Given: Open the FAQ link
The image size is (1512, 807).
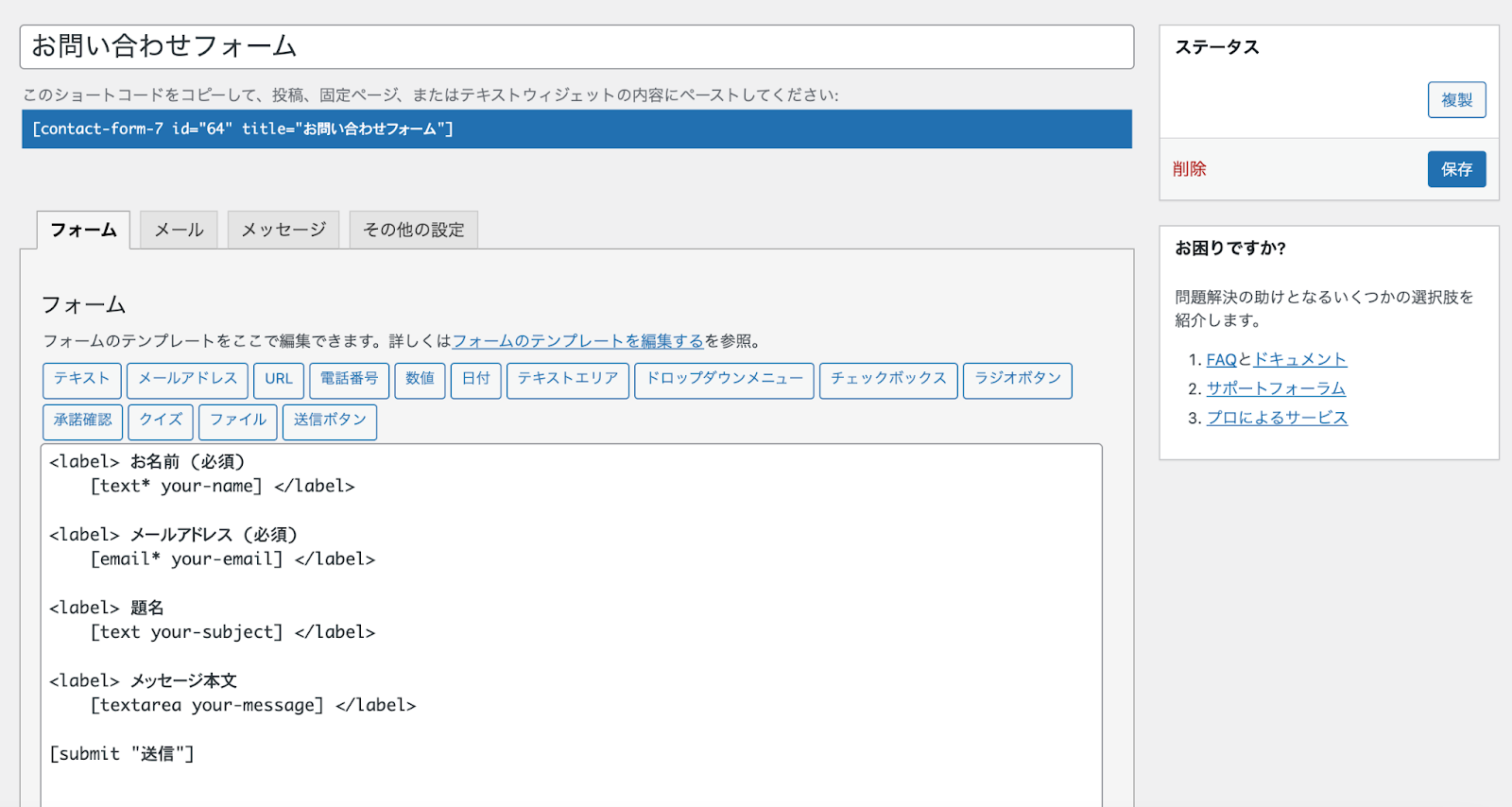Looking at the screenshot, I should pos(1222,360).
